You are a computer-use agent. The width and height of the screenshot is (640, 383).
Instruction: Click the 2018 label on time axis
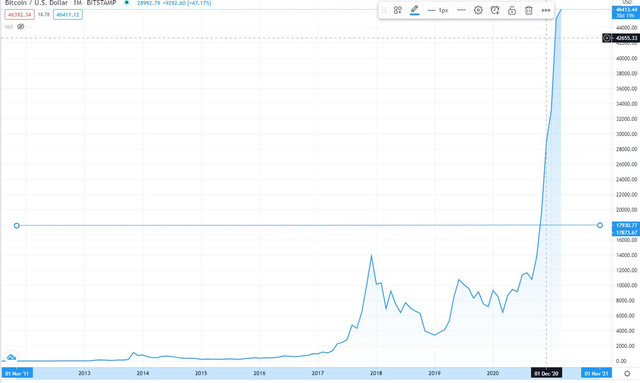(376, 373)
